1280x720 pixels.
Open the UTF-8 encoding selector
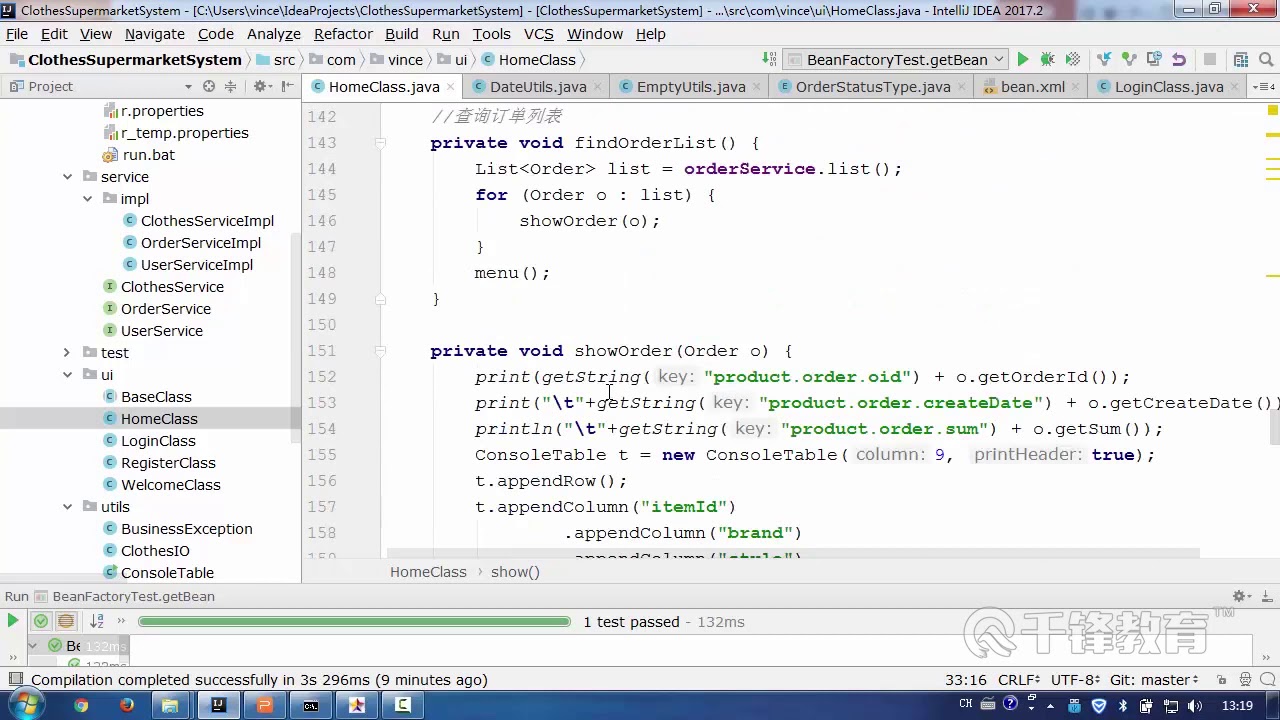point(1078,680)
